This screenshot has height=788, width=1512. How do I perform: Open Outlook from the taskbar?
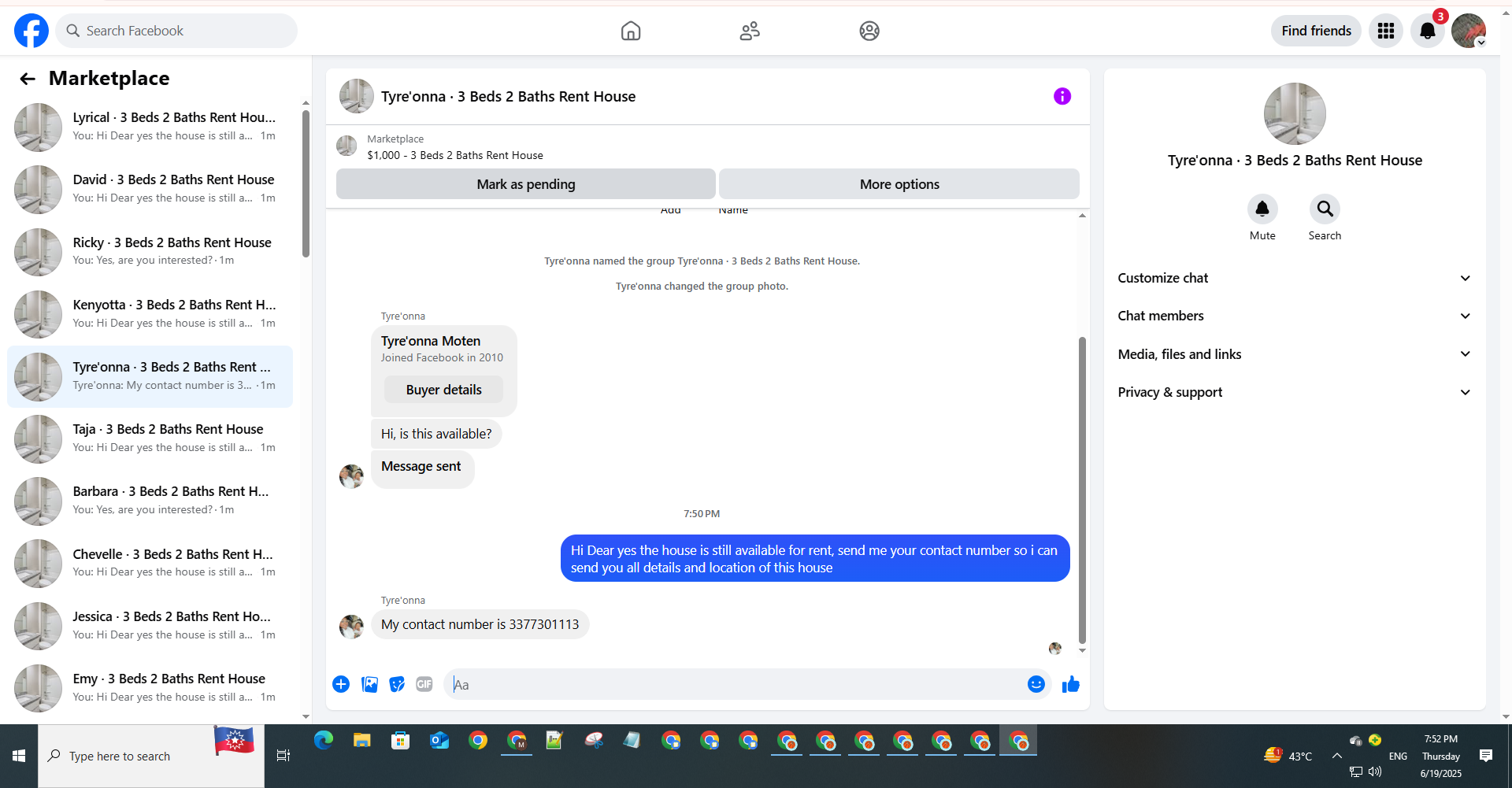tap(439, 740)
